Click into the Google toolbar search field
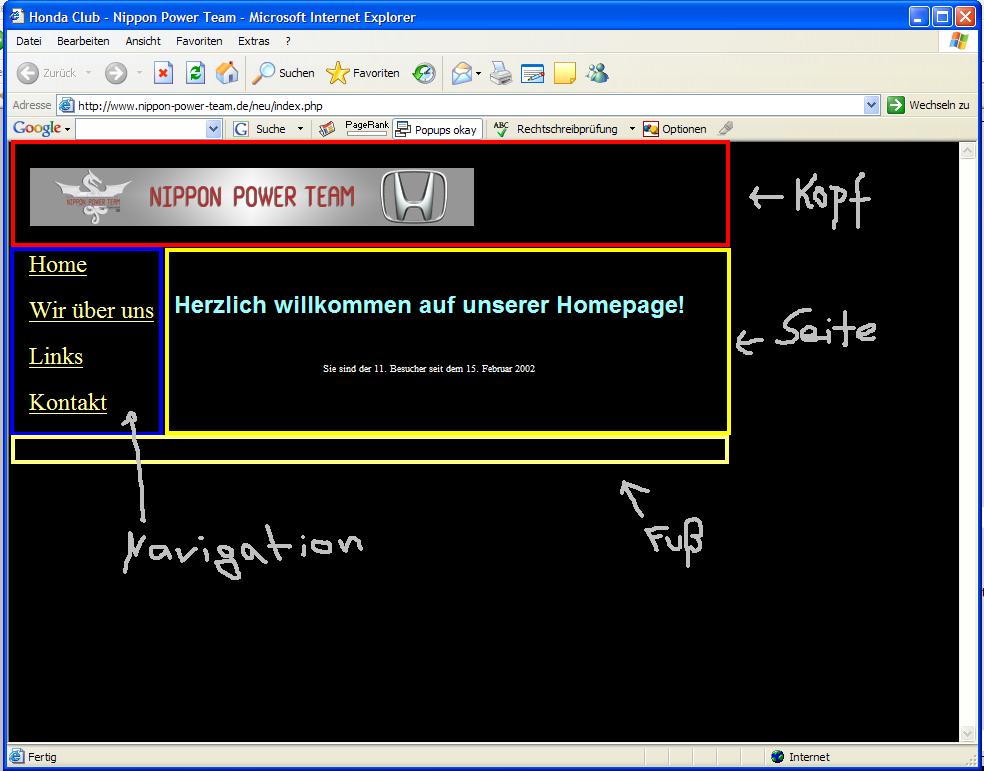Image resolution: width=984 pixels, height=771 pixels. pyautogui.click(x=140, y=129)
